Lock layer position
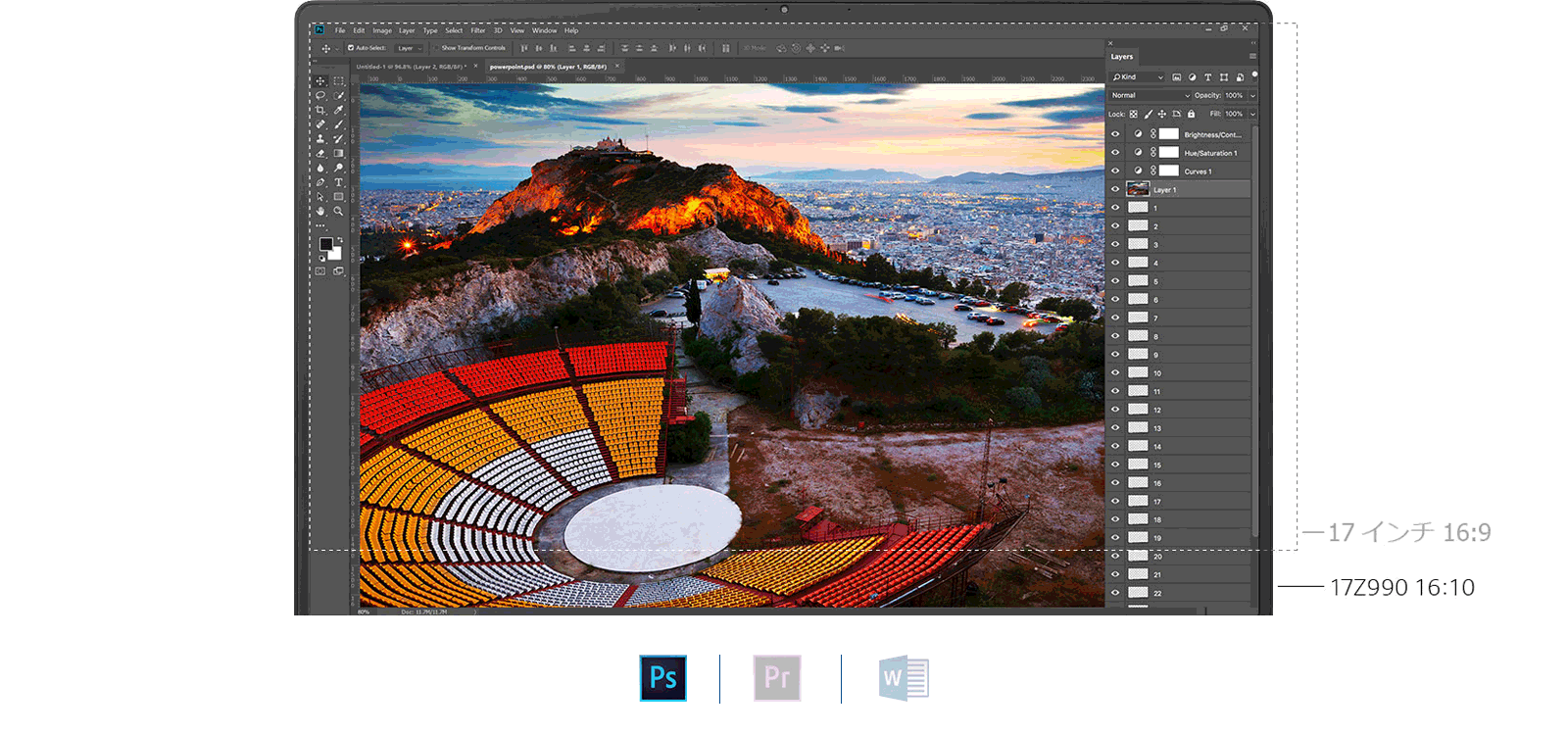This screenshot has height=735, width=1568. [1162, 114]
